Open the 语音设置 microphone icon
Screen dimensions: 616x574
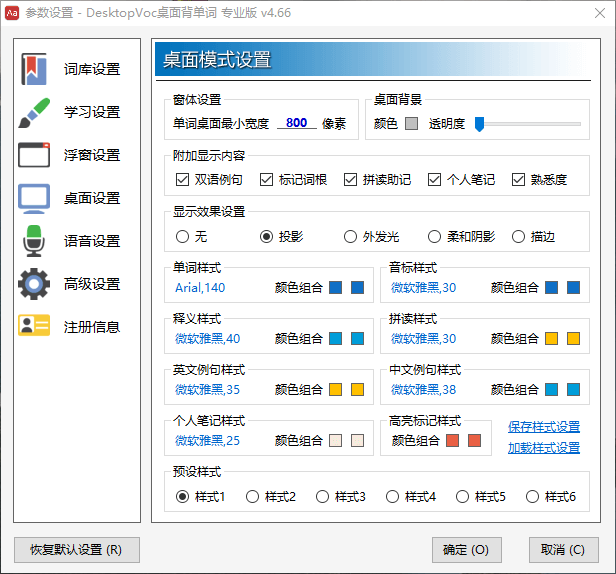(35, 241)
